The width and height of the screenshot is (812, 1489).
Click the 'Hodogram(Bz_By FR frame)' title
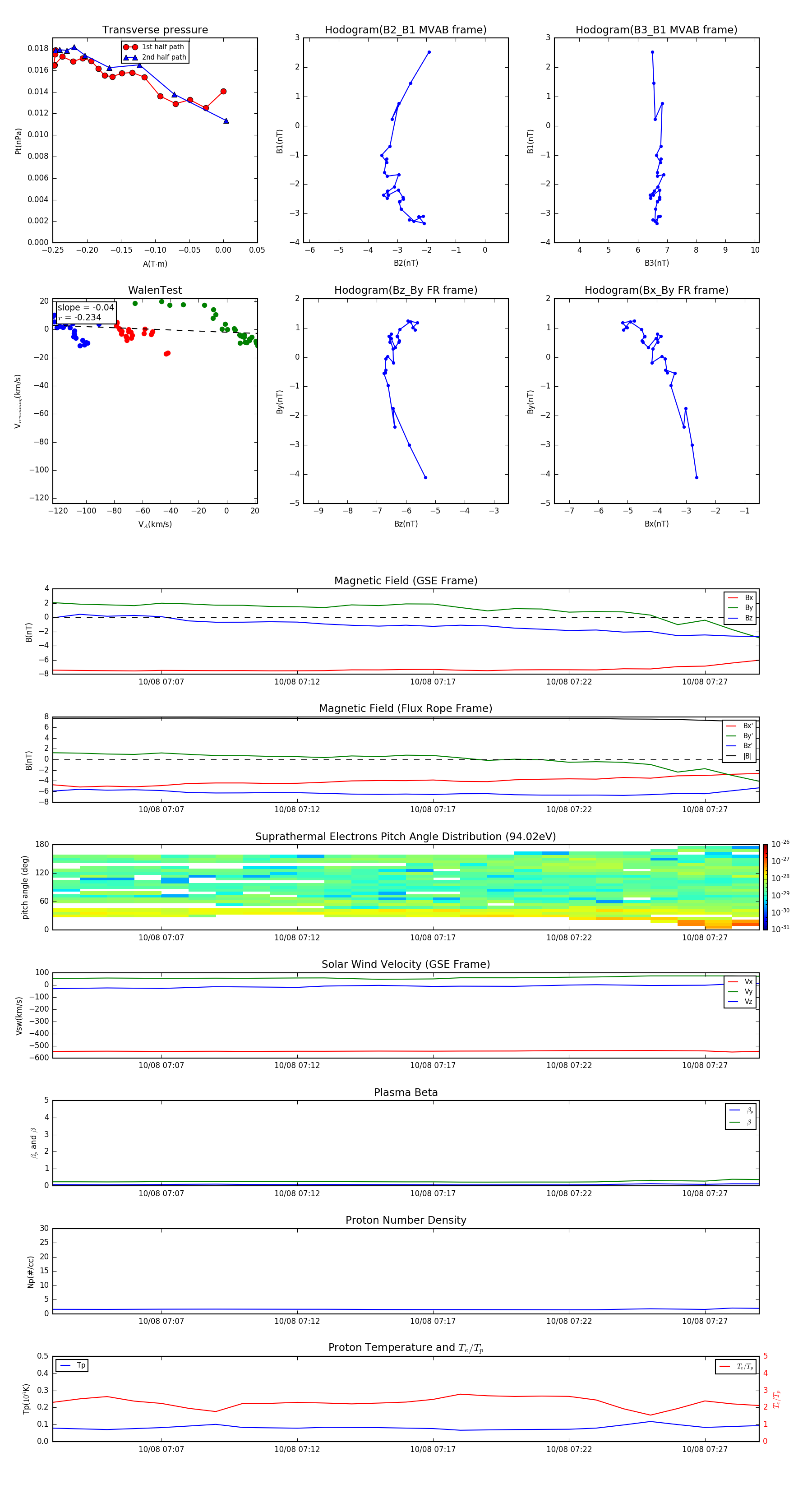tap(406, 290)
